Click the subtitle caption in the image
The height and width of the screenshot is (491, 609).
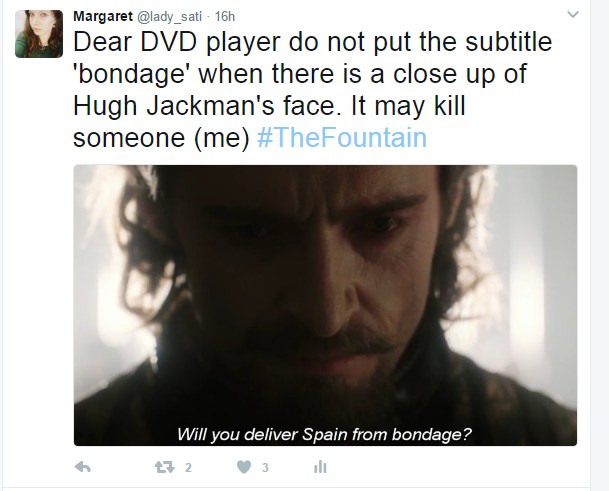324,434
